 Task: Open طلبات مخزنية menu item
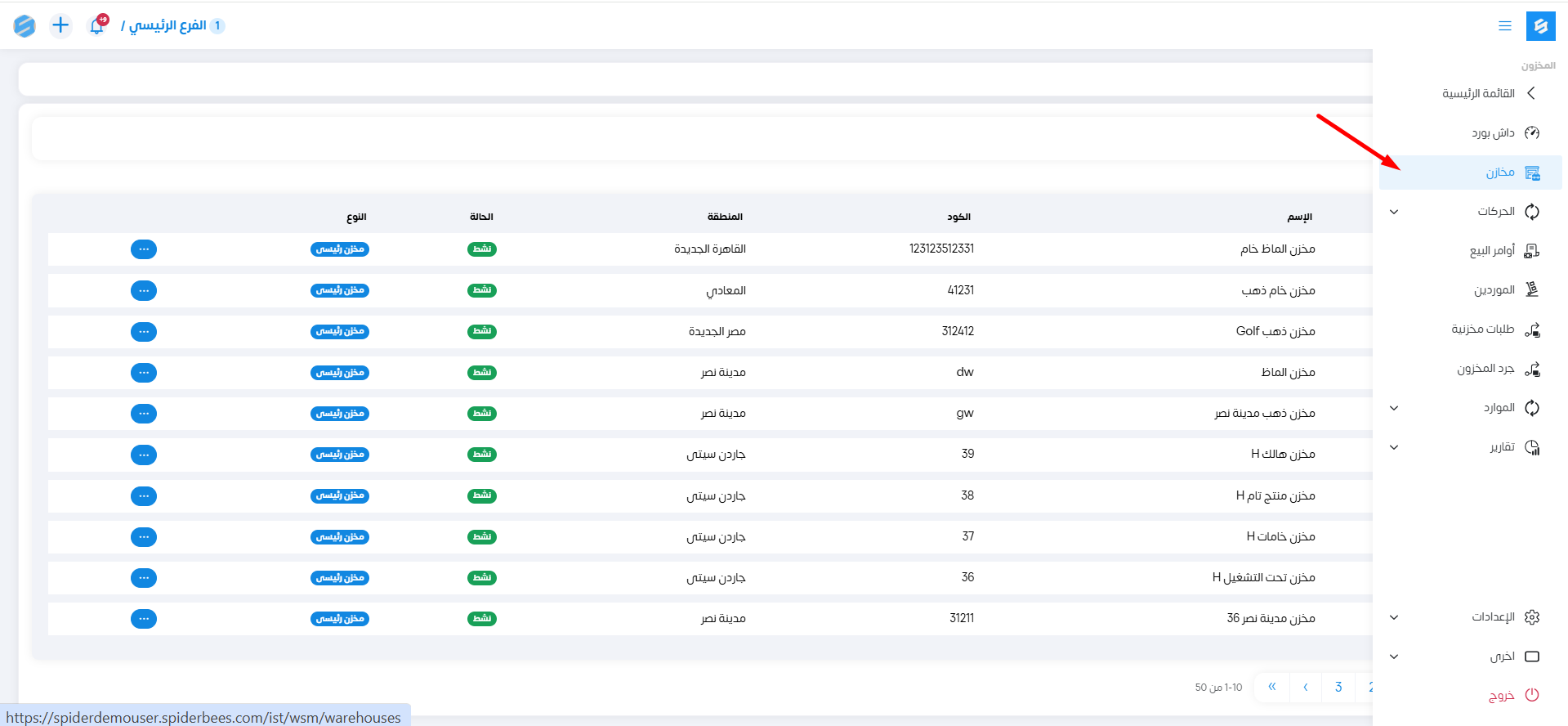click(x=1482, y=329)
